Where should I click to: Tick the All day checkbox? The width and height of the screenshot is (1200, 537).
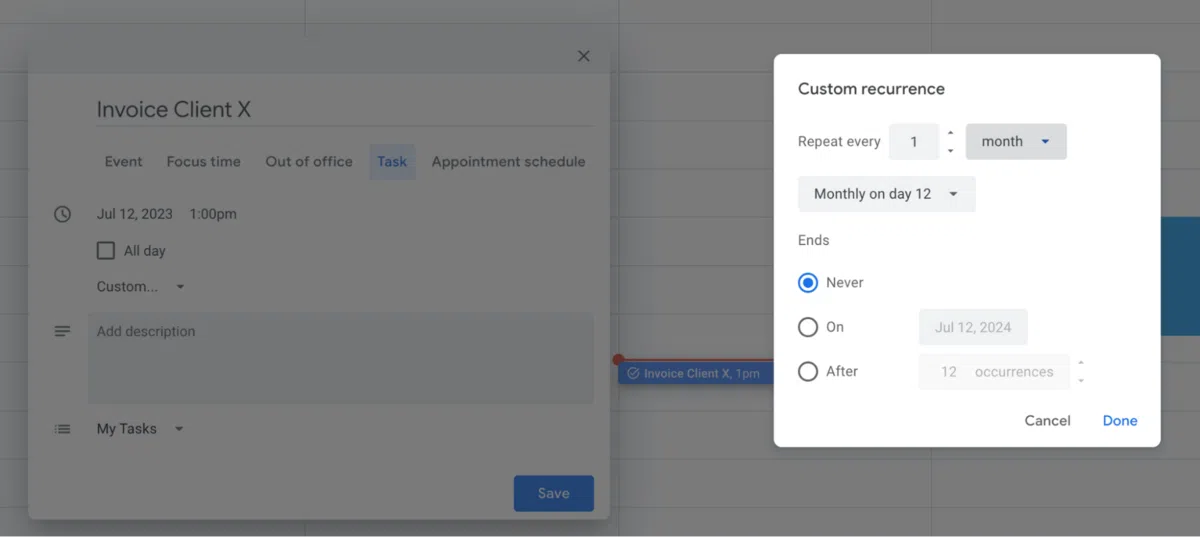click(106, 251)
